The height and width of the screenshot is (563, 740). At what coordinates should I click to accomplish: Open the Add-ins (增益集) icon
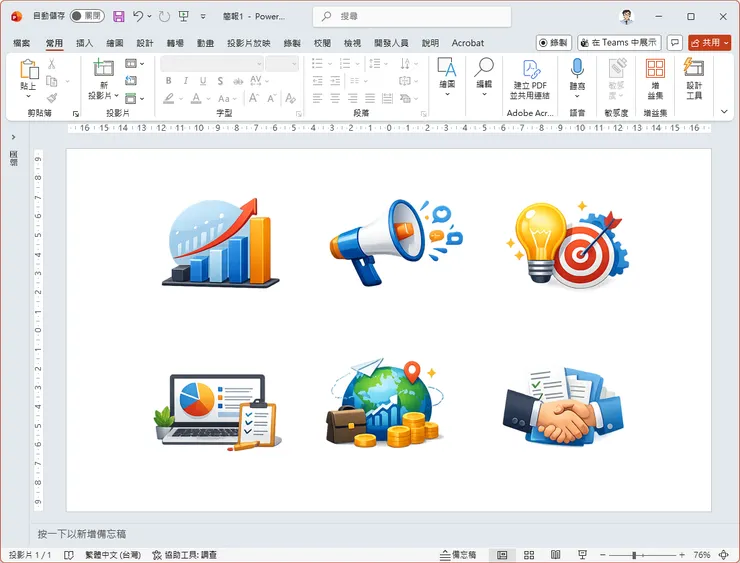[x=655, y=68]
